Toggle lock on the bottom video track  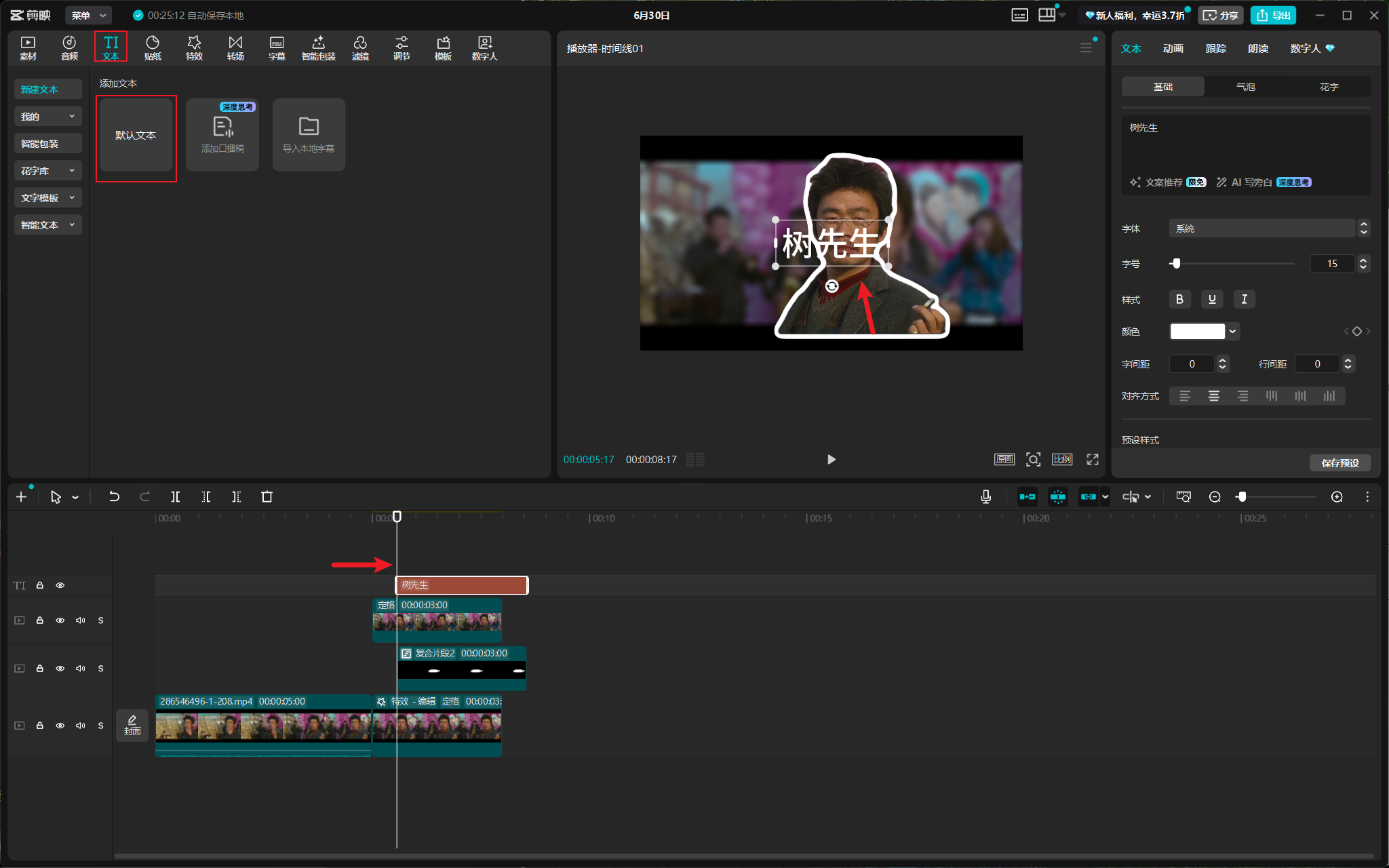(40, 726)
